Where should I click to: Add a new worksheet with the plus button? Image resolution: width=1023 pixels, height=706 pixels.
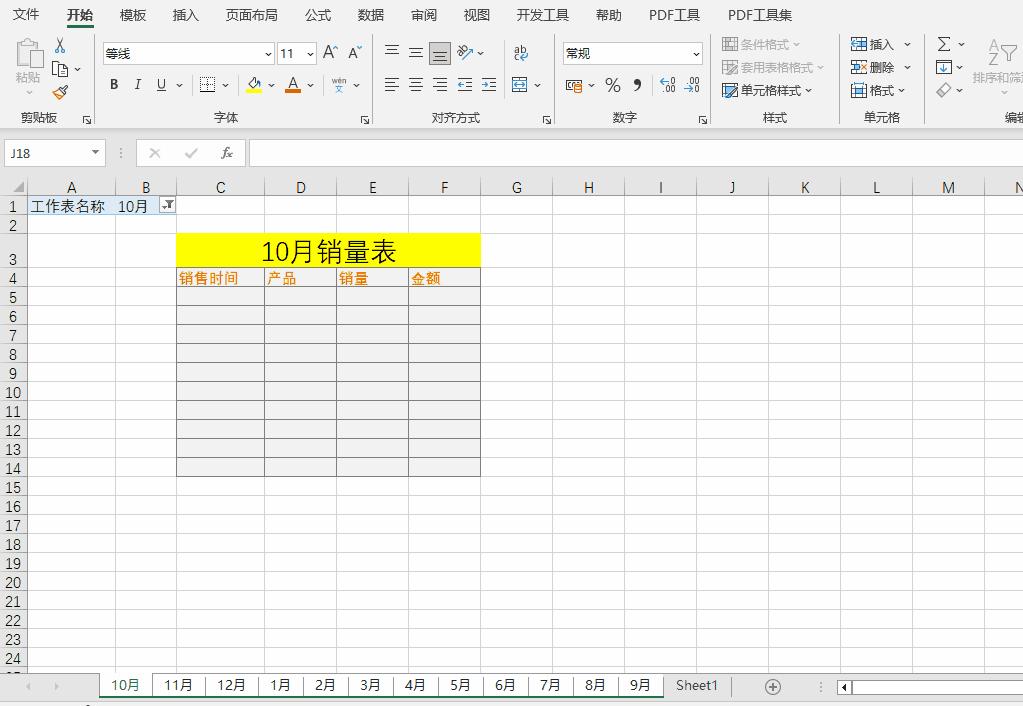click(x=773, y=685)
